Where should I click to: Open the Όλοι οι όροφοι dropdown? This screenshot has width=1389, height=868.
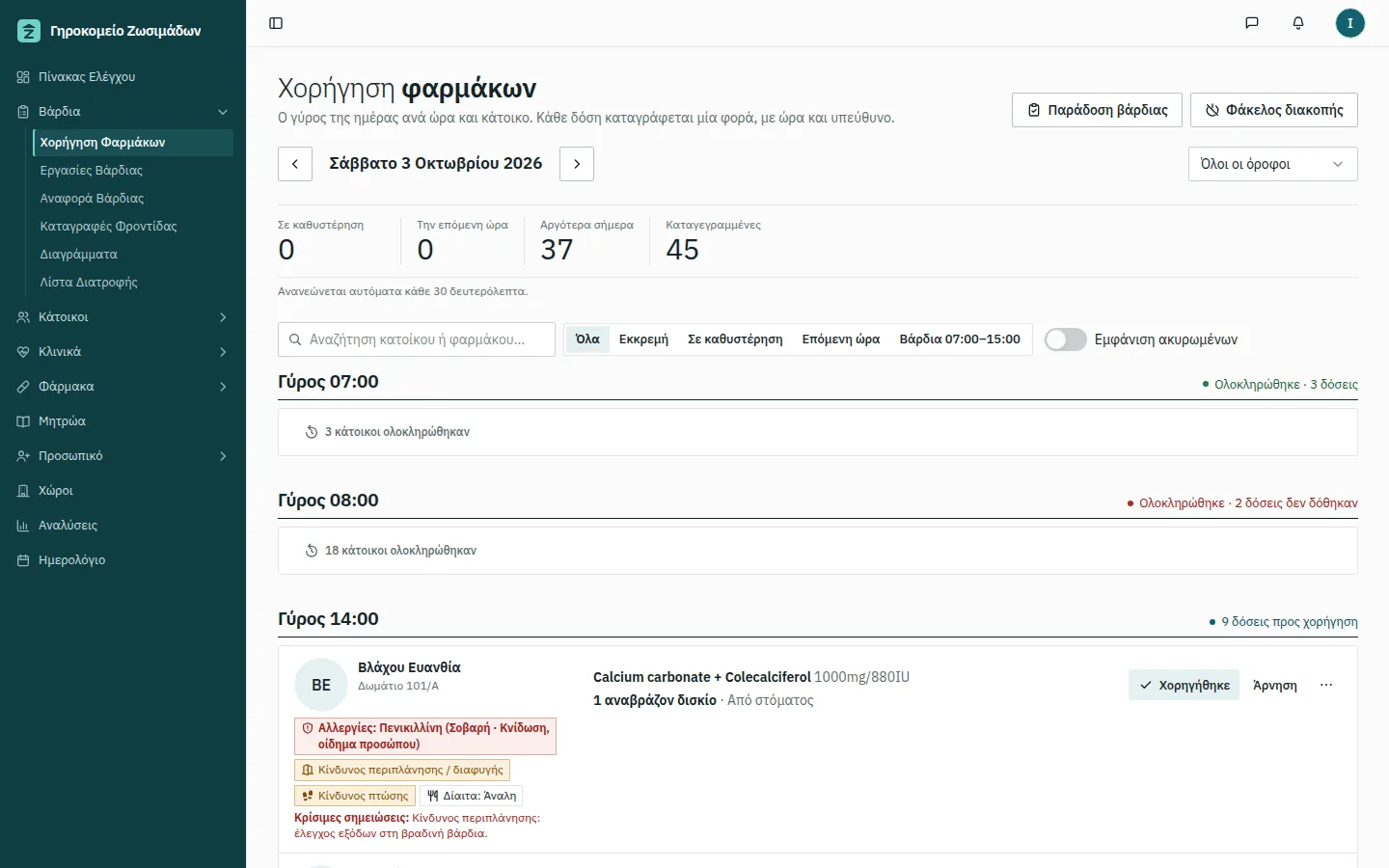click(1272, 164)
